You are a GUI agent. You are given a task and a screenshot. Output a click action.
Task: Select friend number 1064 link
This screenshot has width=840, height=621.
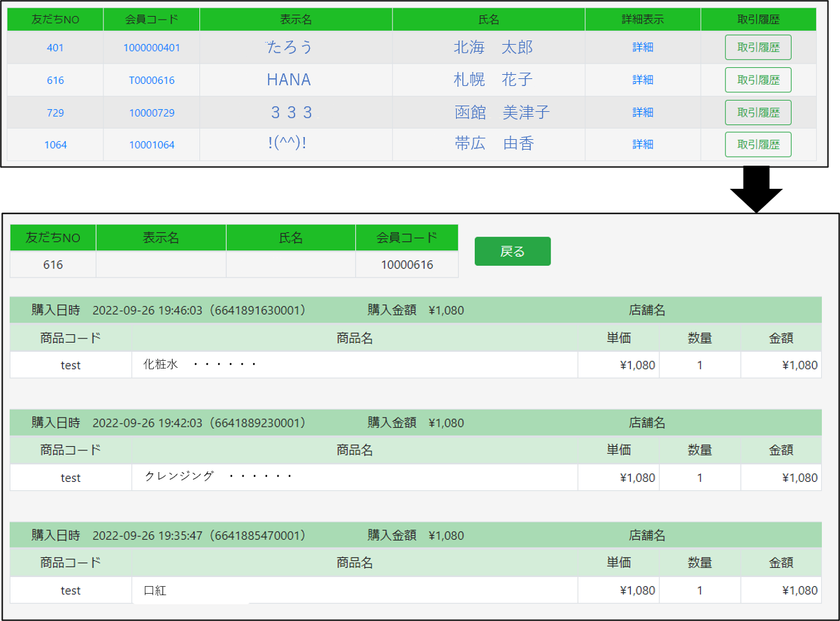tap(55, 145)
